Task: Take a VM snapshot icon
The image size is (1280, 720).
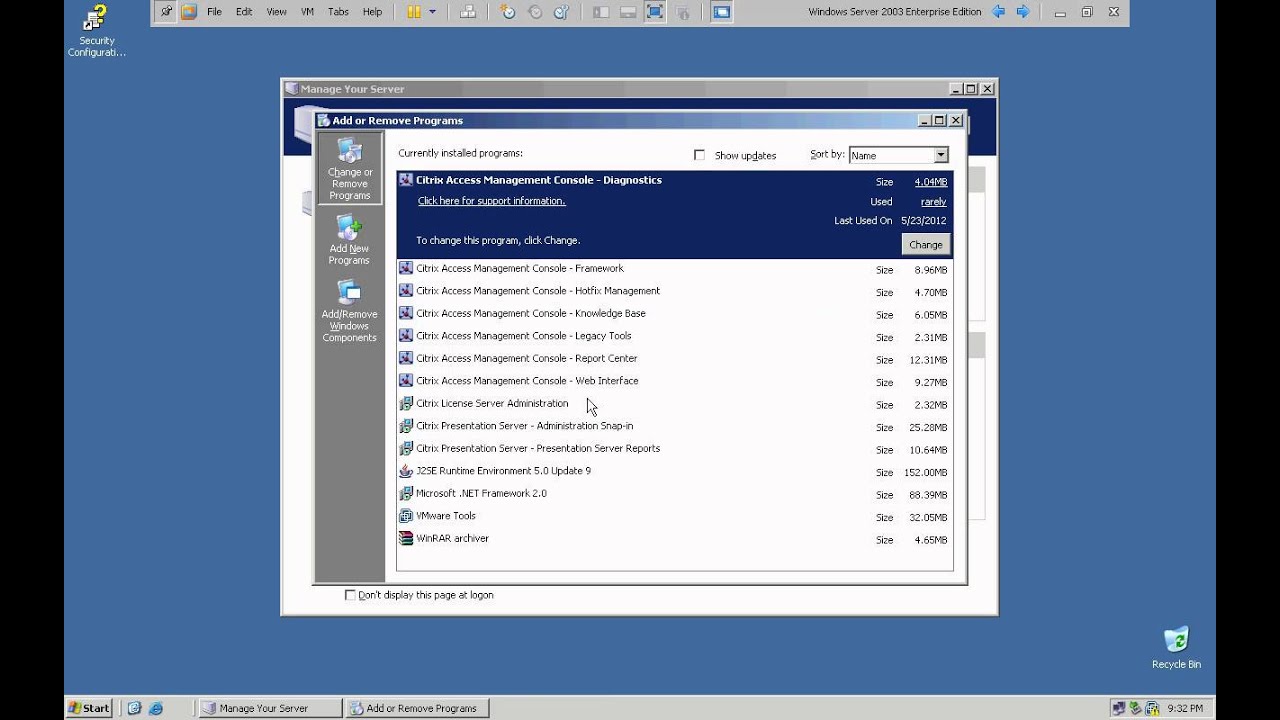Action: (508, 12)
